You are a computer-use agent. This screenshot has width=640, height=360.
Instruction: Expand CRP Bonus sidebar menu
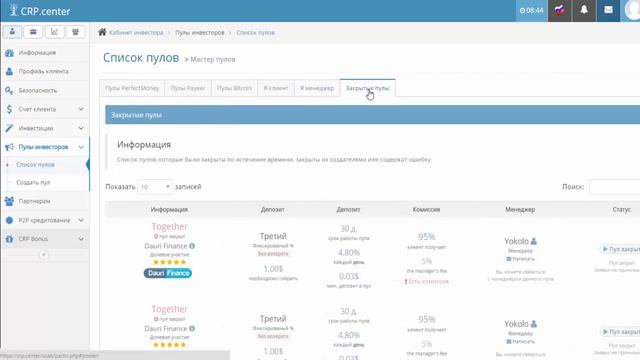[45, 239]
